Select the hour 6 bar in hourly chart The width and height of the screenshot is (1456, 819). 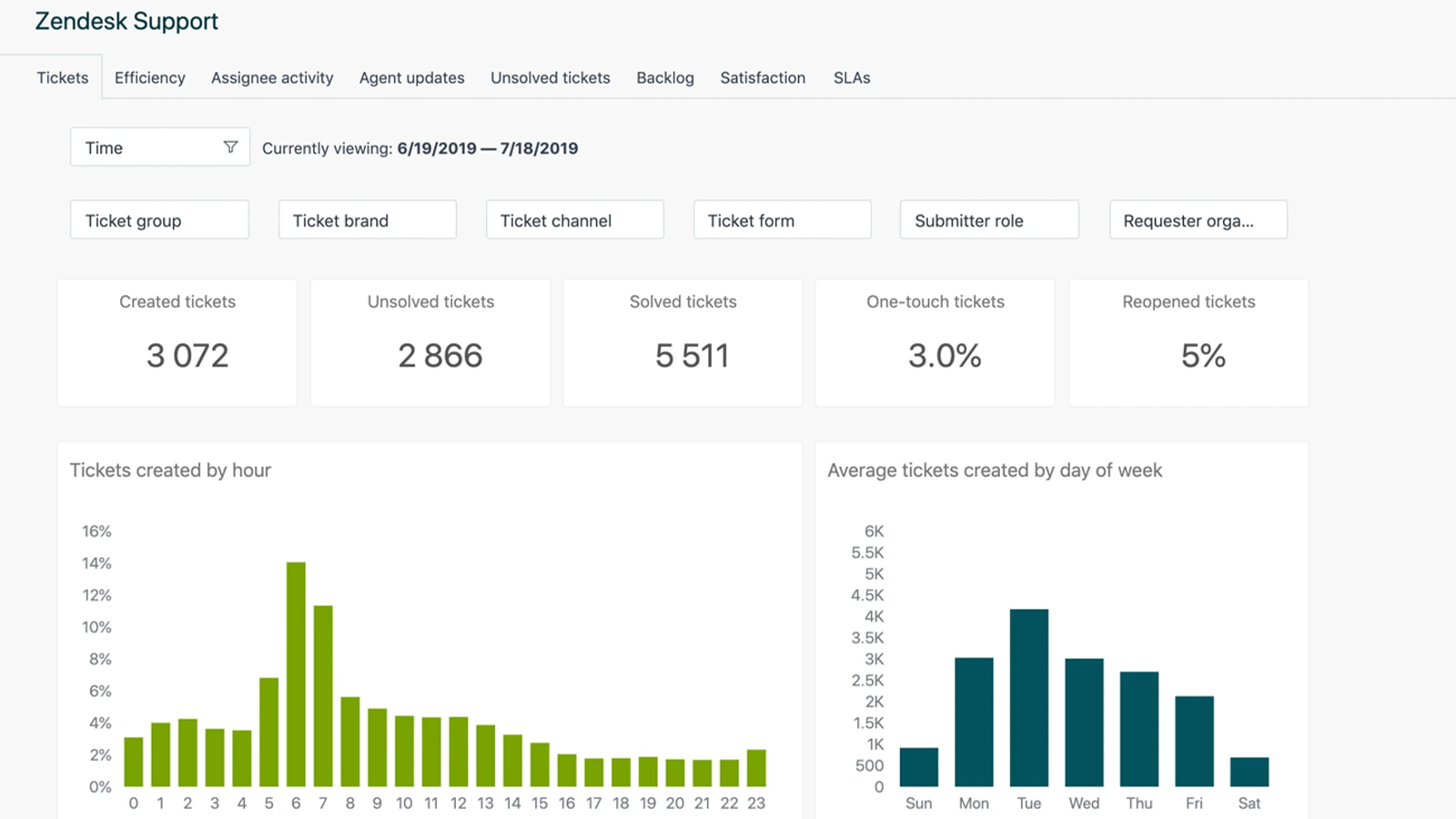[296, 674]
